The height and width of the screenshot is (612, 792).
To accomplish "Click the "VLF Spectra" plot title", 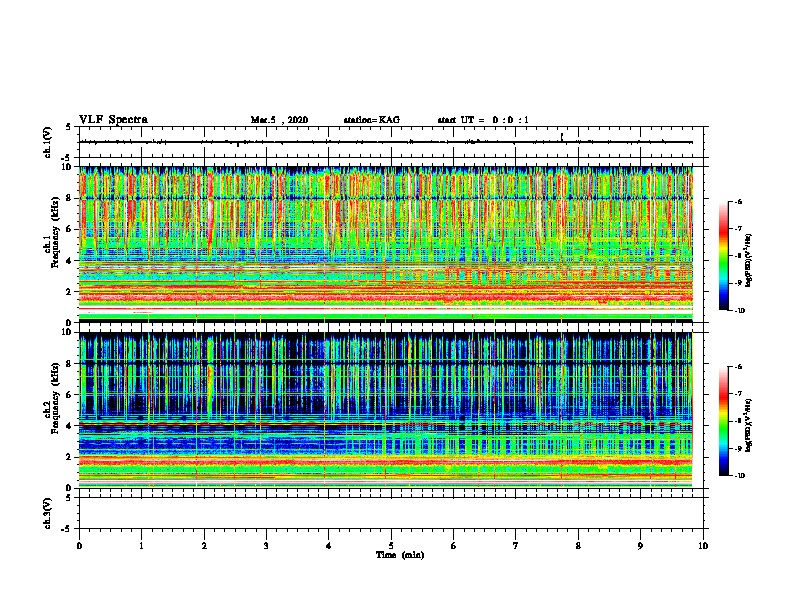I will (x=113, y=120).
